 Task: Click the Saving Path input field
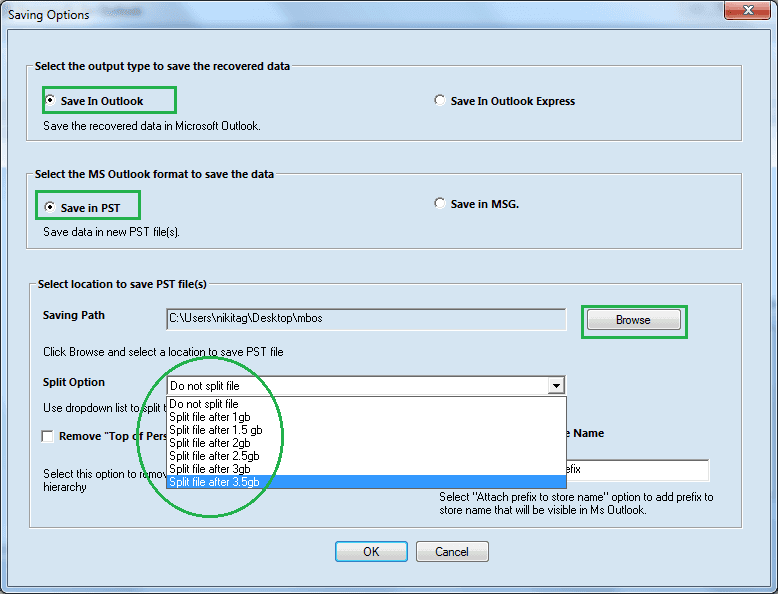coord(366,319)
